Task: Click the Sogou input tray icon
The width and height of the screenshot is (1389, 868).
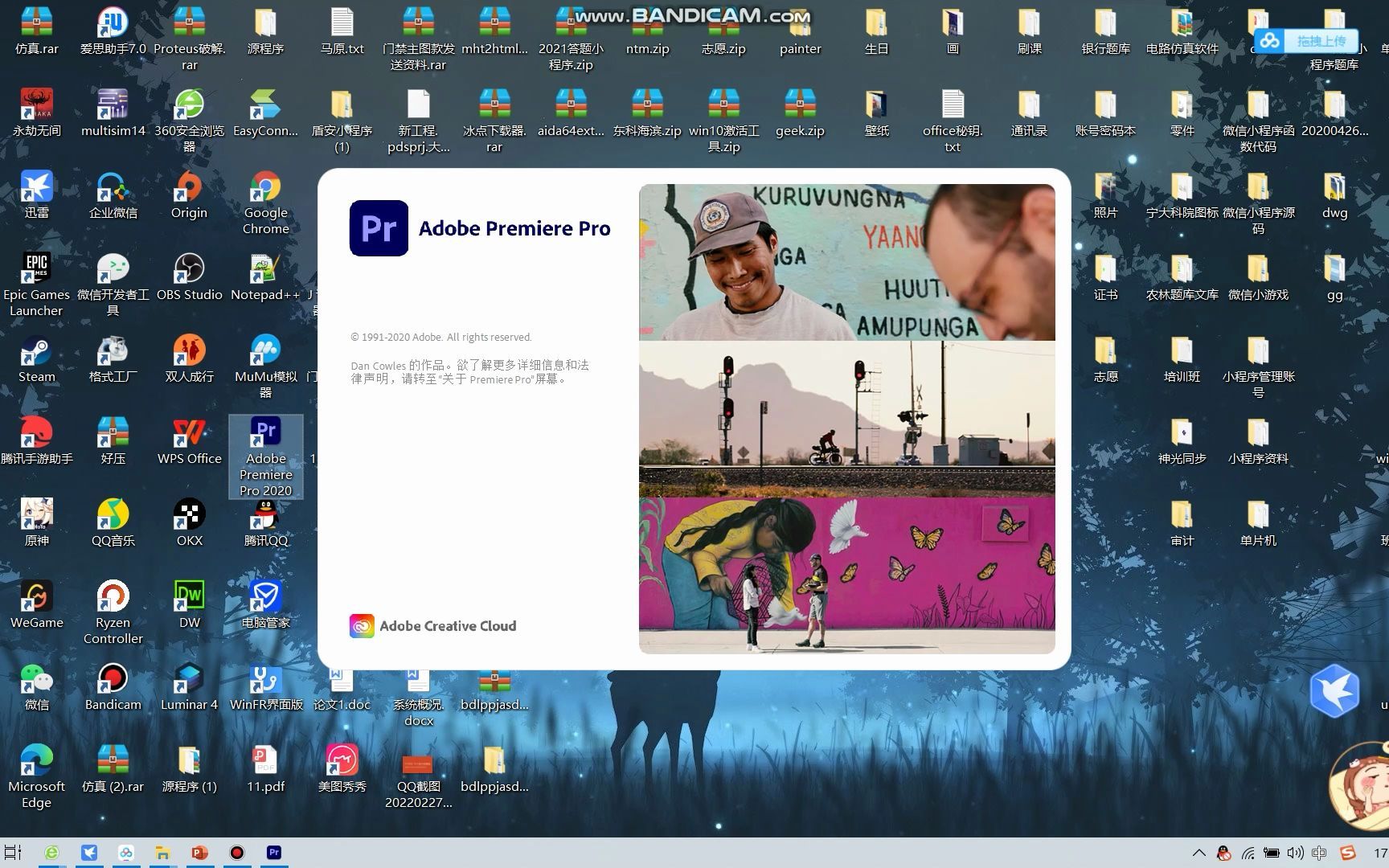Action: click(1348, 853)
